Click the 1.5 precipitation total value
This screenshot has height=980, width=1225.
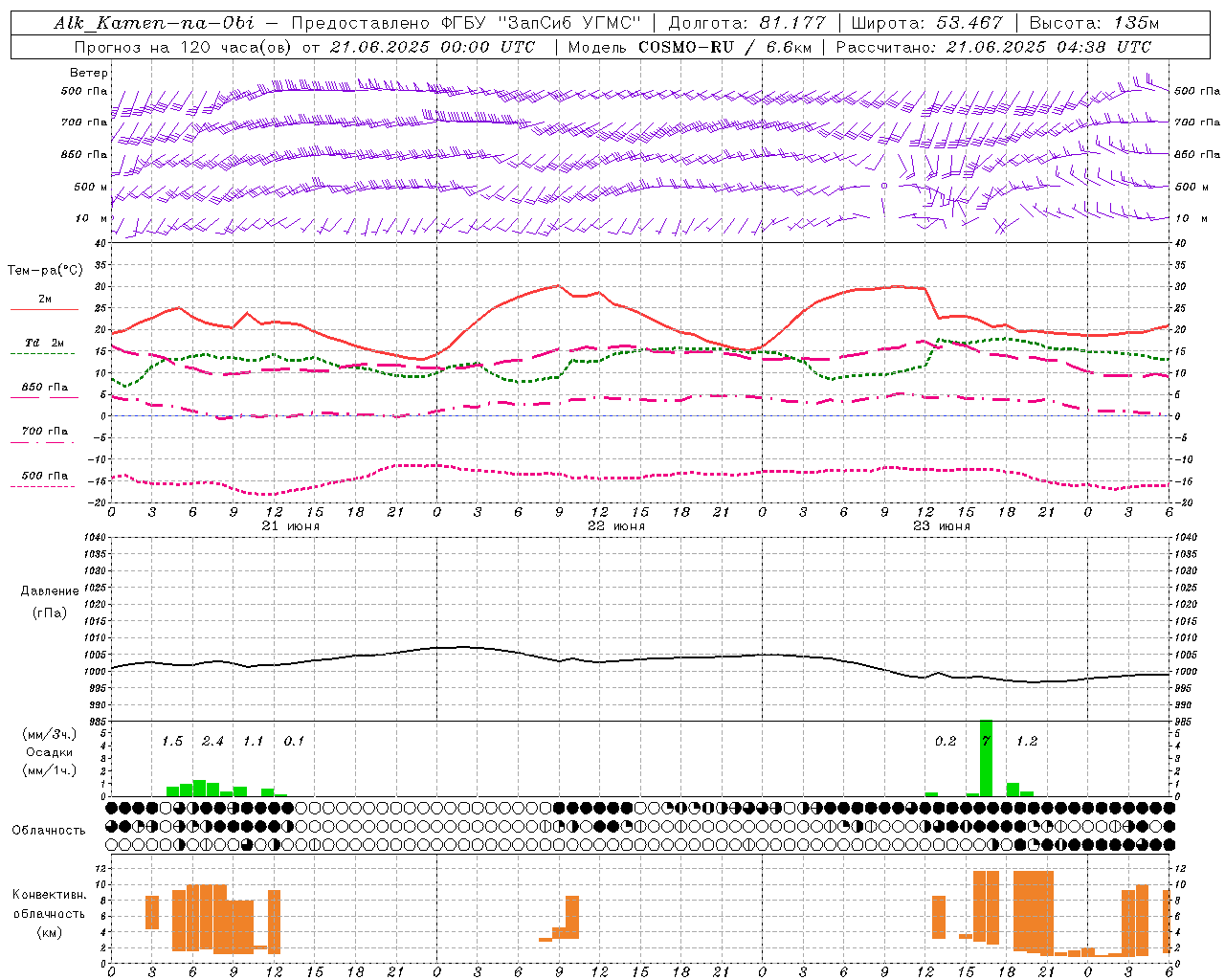tap(172, 742)
